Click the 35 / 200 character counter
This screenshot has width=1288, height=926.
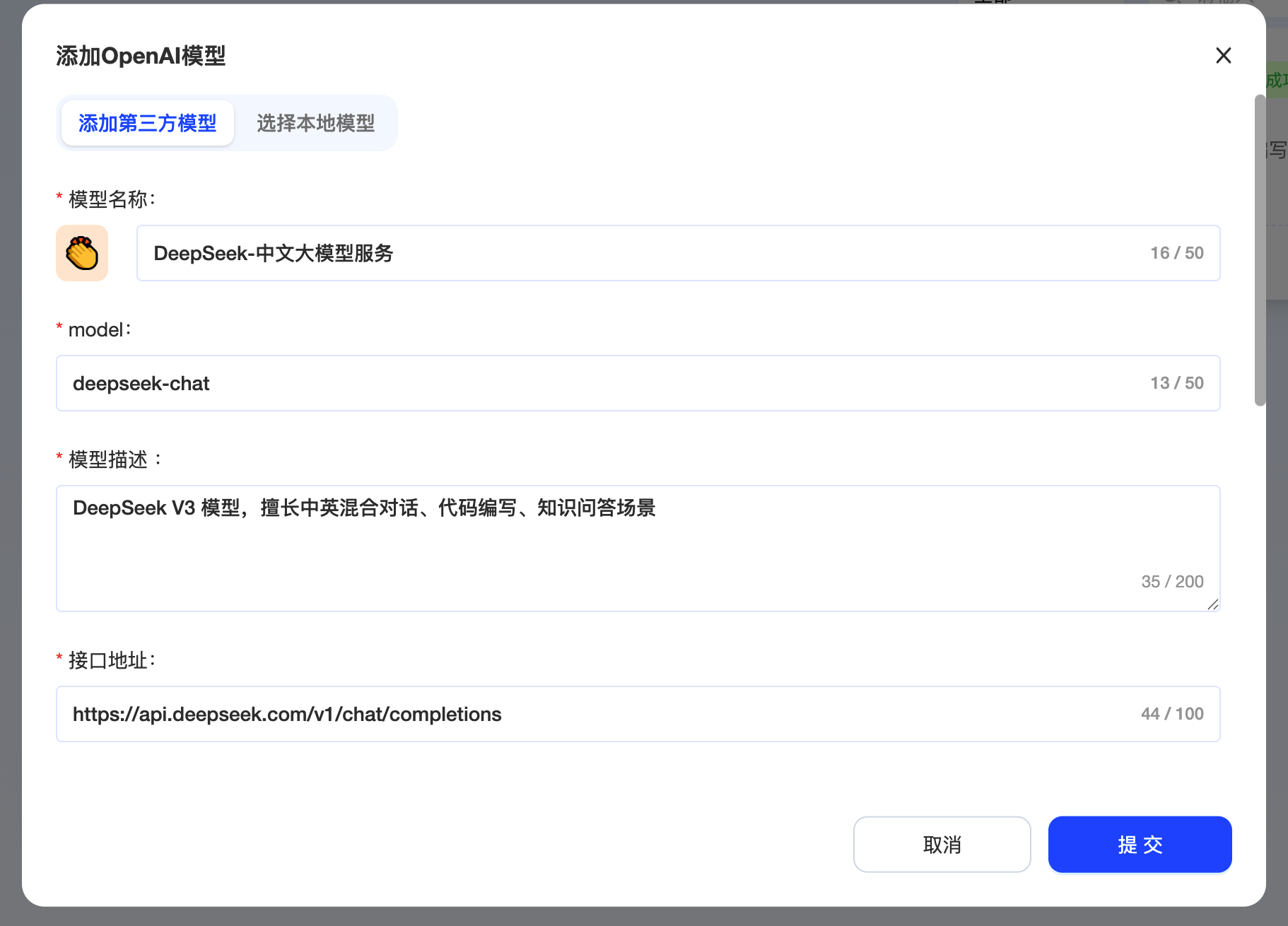pyautogui.click(x=1172, y=582)
